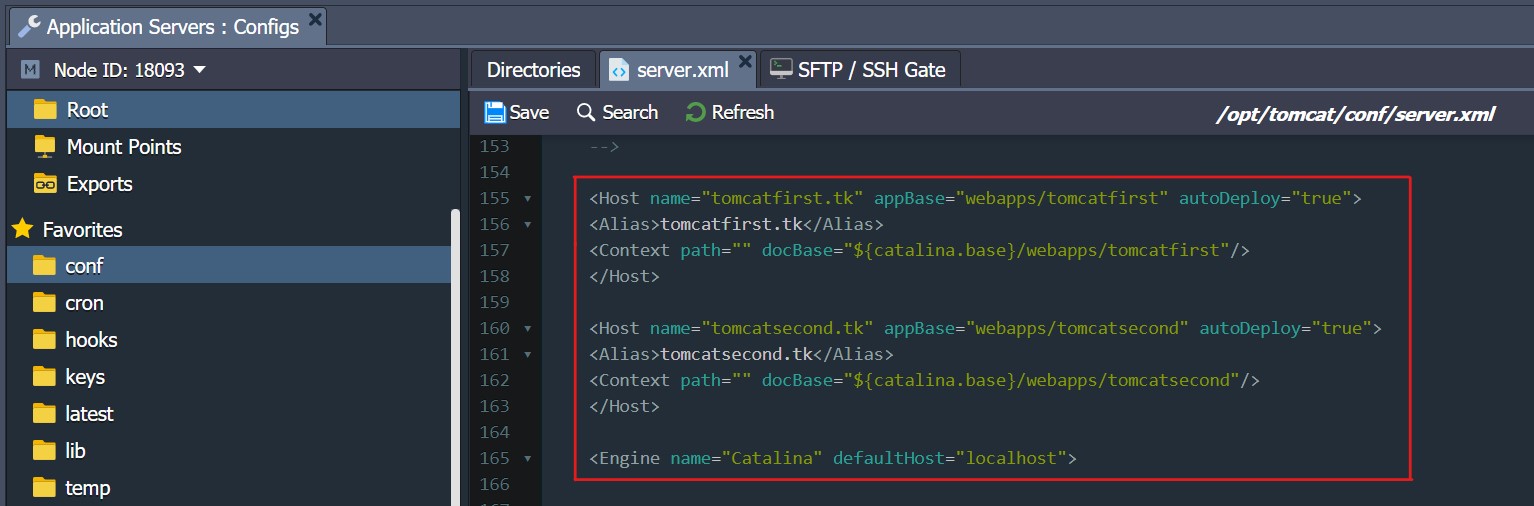Viewport: 1534px width, 506px height.
Task: Click the terminal icon on SFTP / SSH Gate tab
Action: (x=780, y=69)
